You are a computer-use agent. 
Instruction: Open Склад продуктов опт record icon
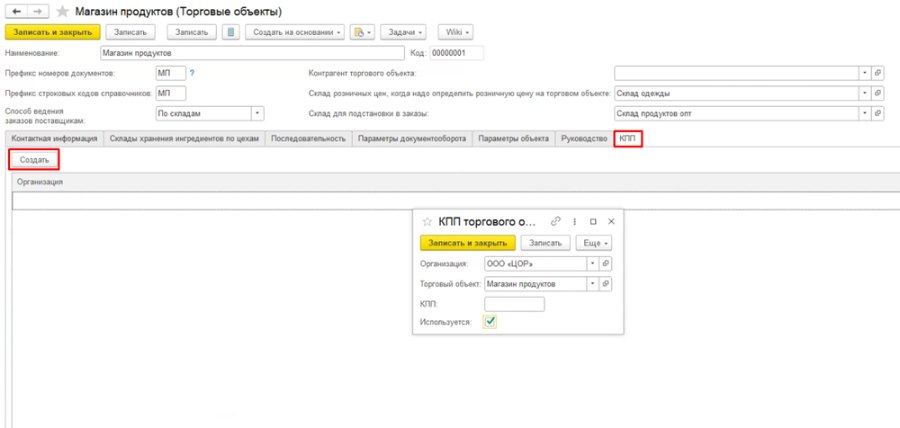[x=878, y=114]
